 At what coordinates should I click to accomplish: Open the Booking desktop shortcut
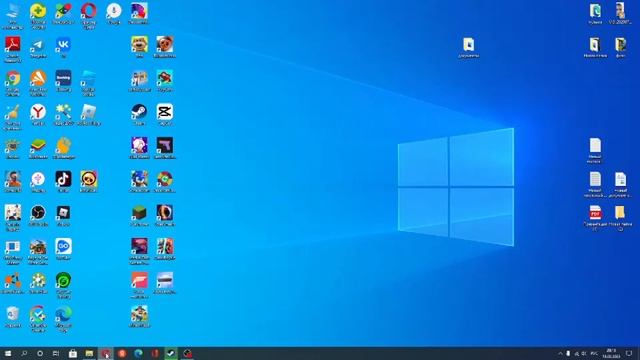pos(63,81)
